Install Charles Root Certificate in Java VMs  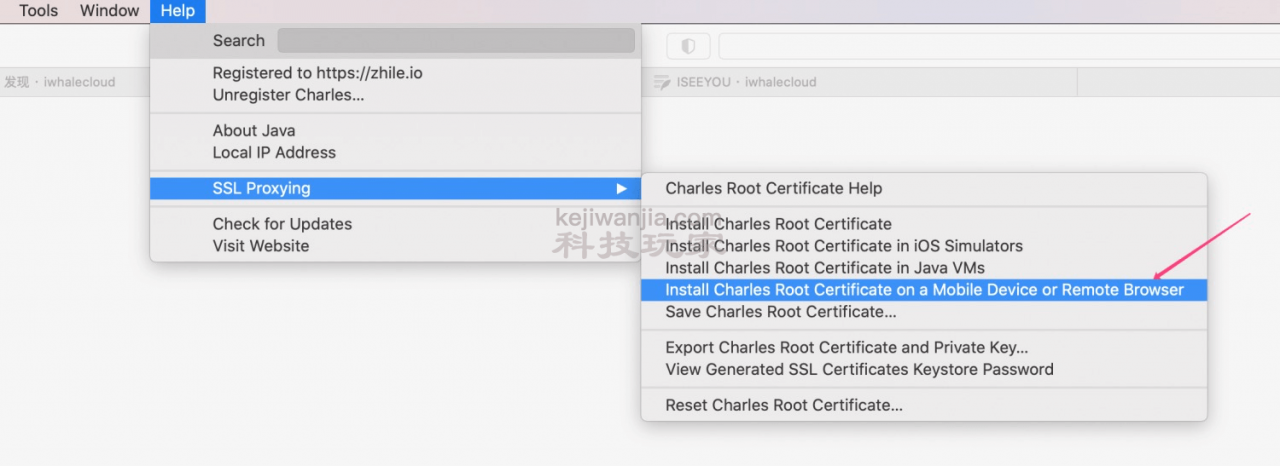pos(924,268)
